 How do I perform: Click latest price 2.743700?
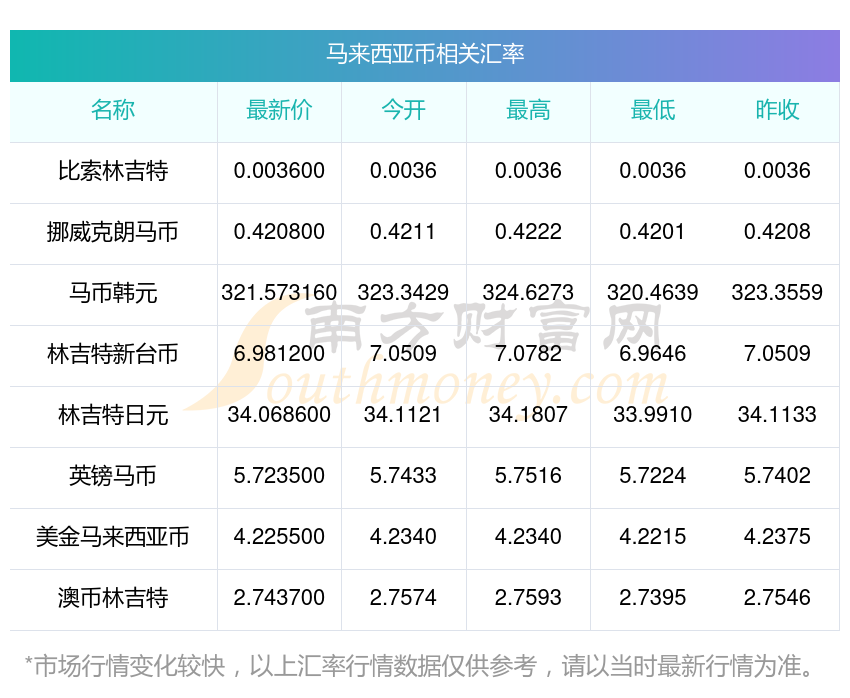click(x=279, y=598)
